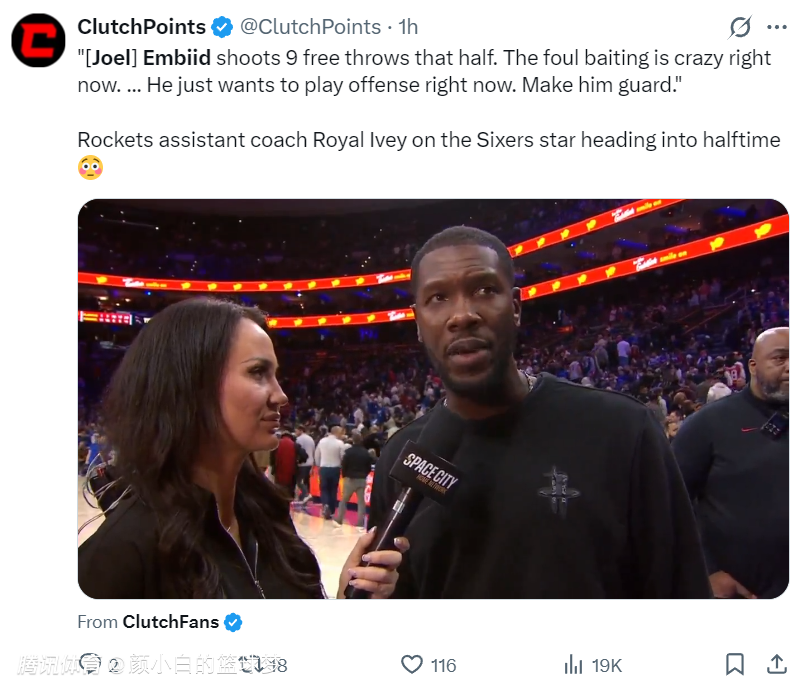Play the Royal Ivey interview video
The image size is (810, 690).
coord(433,399)
